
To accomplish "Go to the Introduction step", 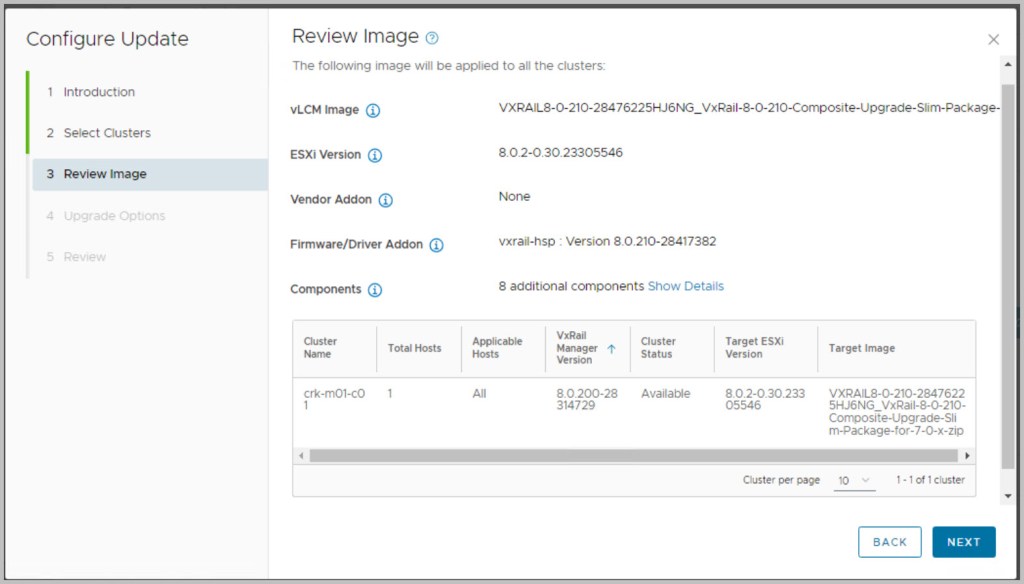I will pyautogui.click(x=98, y=92).
